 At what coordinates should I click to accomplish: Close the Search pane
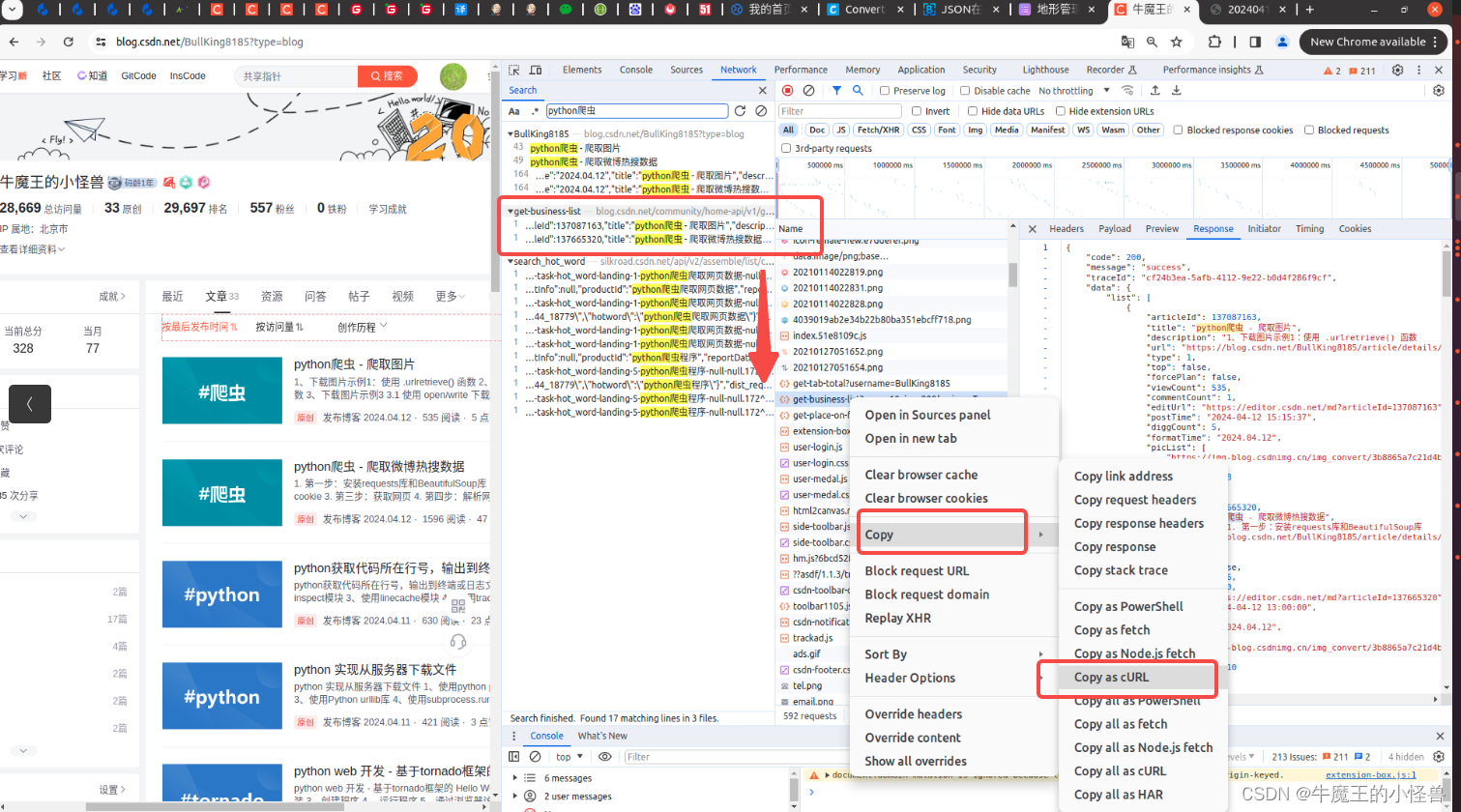coord(762,90)
